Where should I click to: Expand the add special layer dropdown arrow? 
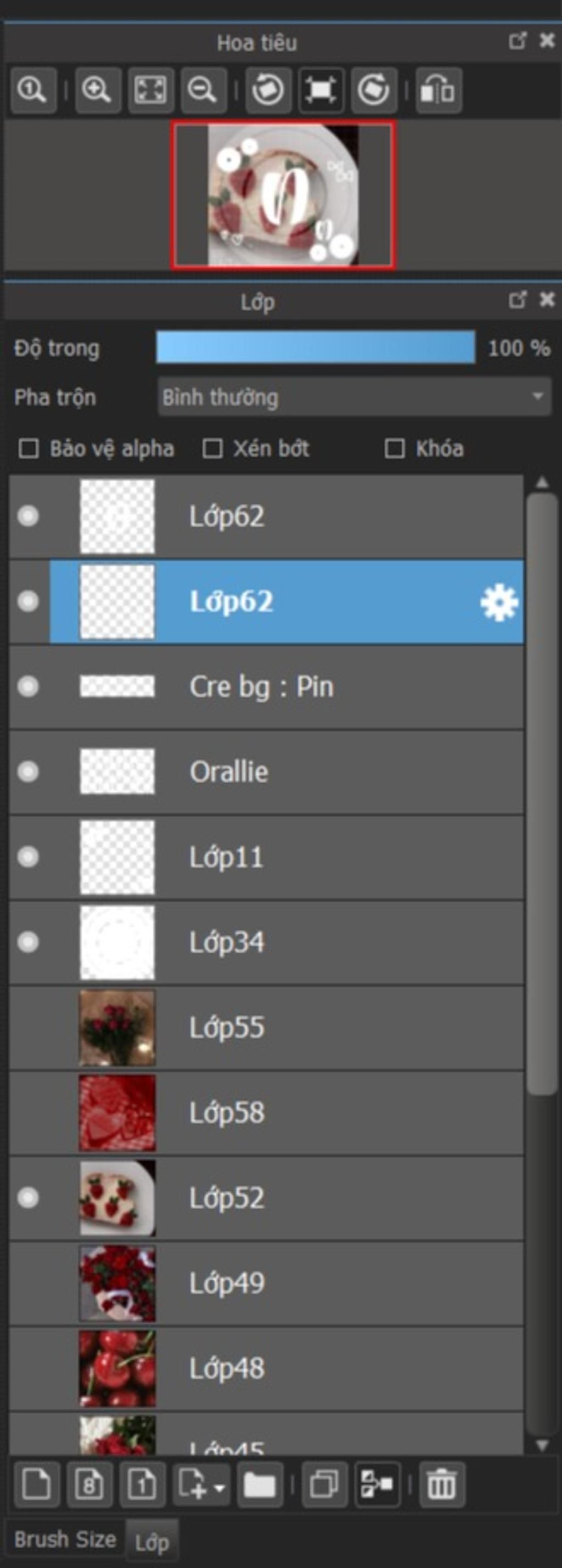click(x=220, y=1488)
